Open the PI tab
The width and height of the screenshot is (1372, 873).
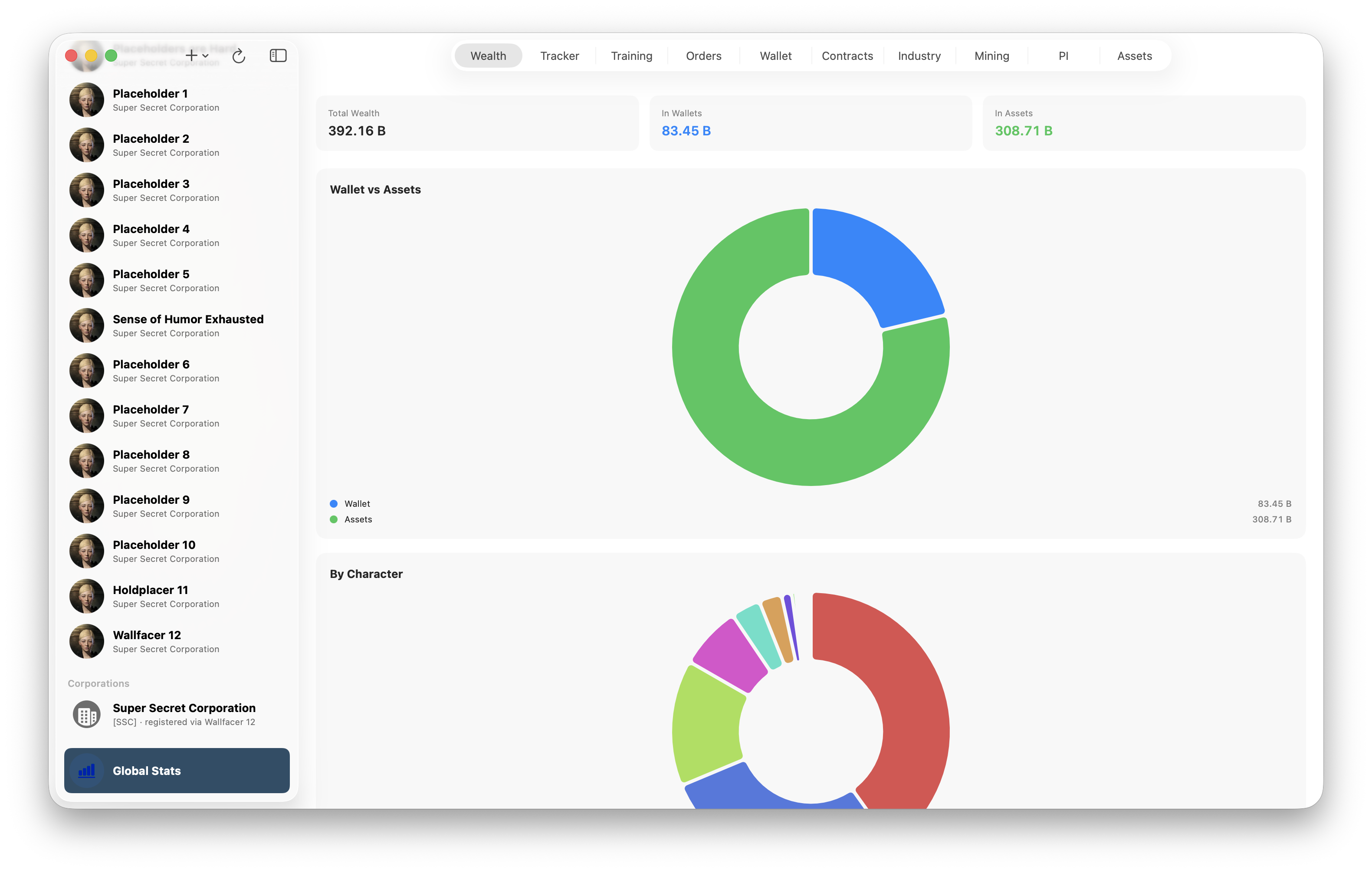point(1063,56)
